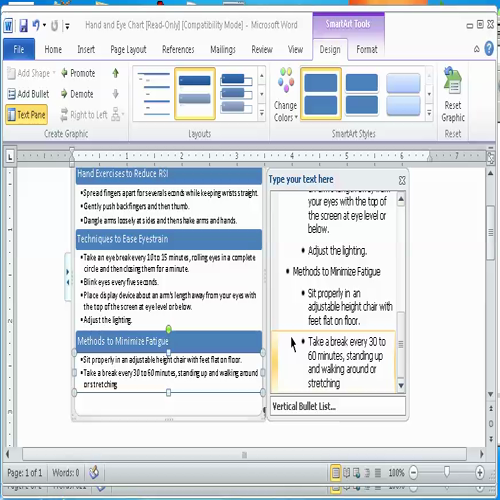Click the Undo arrow icon

(x=36, y=25)
